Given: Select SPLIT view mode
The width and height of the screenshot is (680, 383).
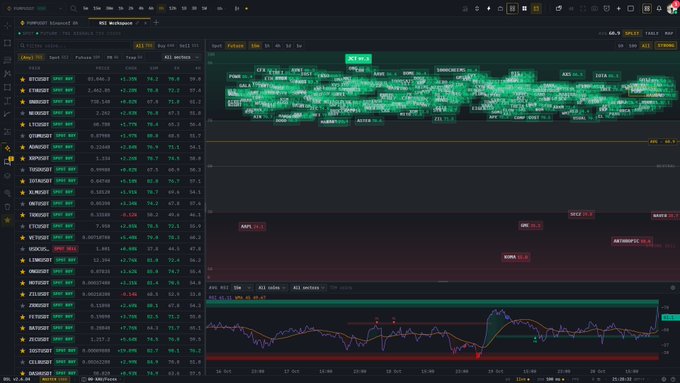Looking at the screenshot, I should click(x=632, y=33).
